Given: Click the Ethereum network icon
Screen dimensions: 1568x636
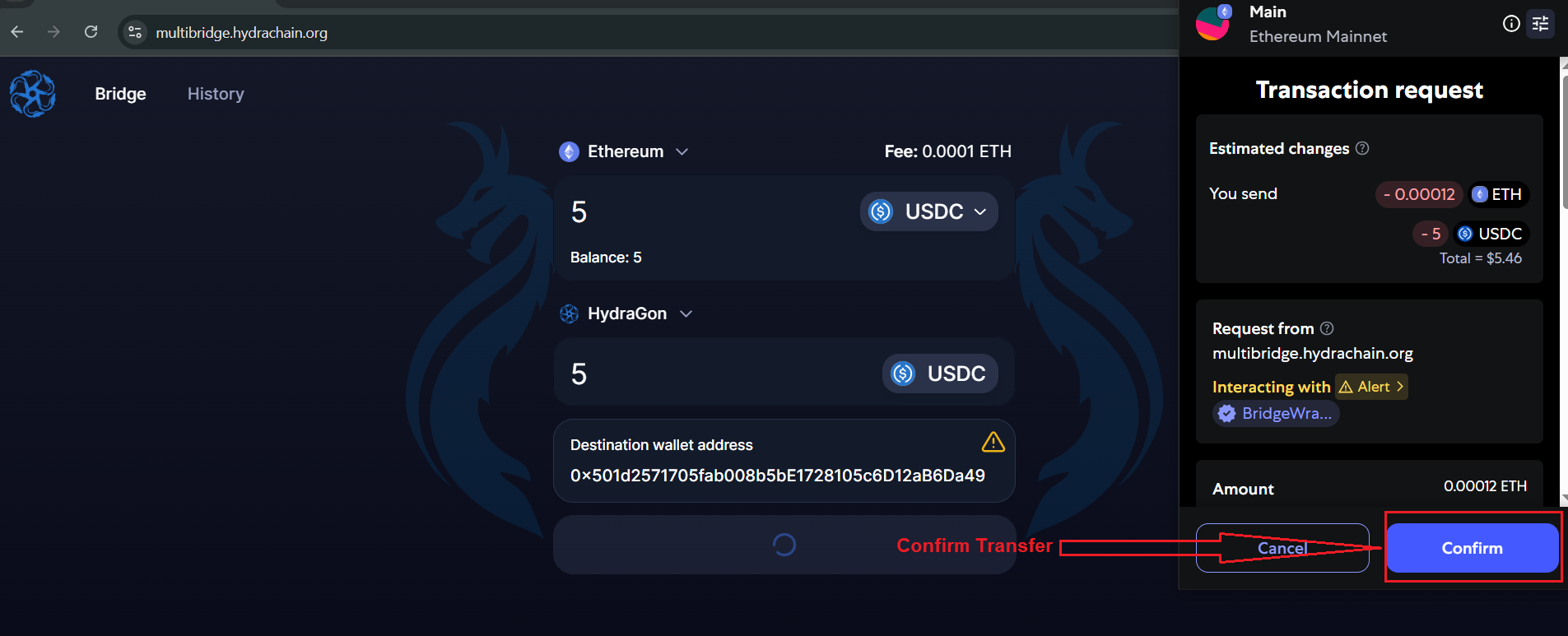Looking at the screenshot, I should click(569, 151).
